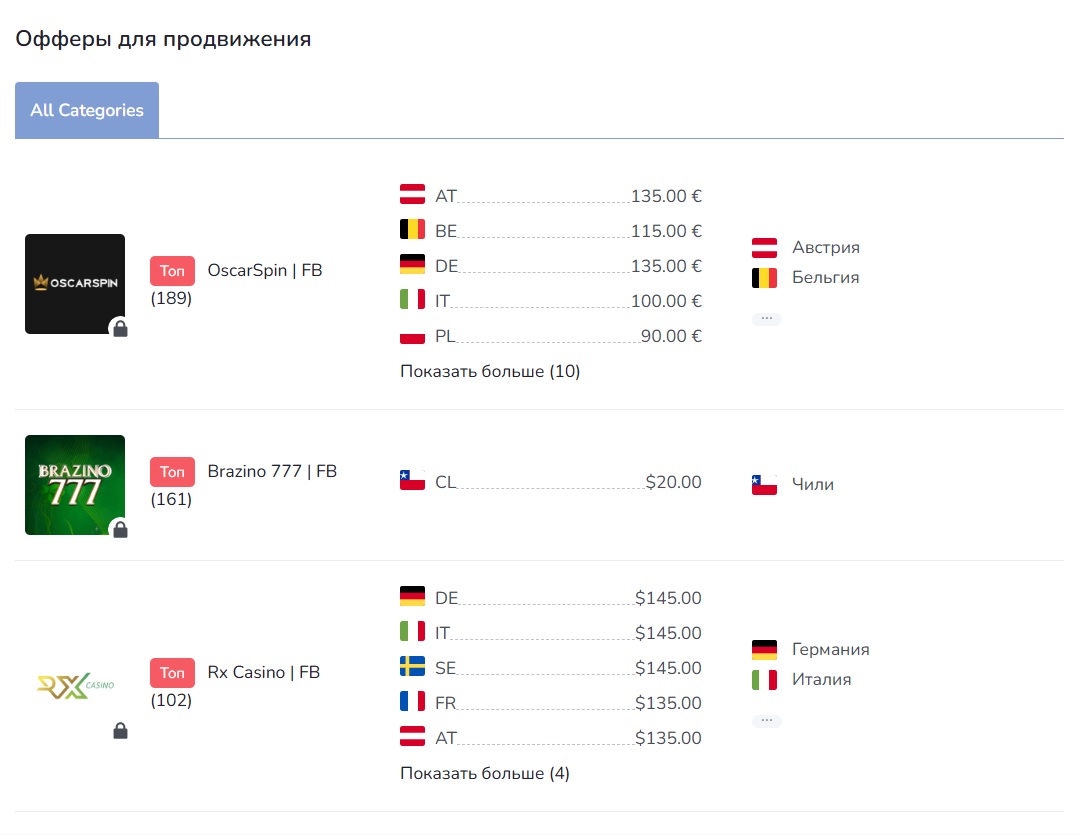Viewport: 1081px width, 835px height.
Task: Open the Brazino 777 | FB offer link
Action: coord(272,472)
